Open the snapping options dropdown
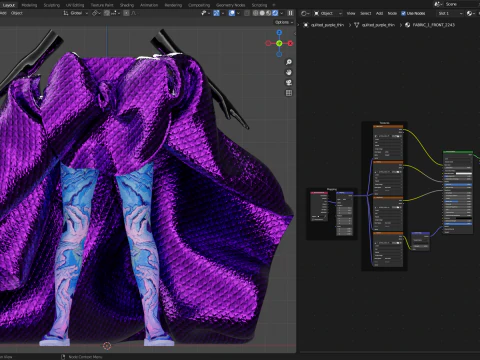The width and height of the screenshot is (480, 360). click(x=115, y=13)
